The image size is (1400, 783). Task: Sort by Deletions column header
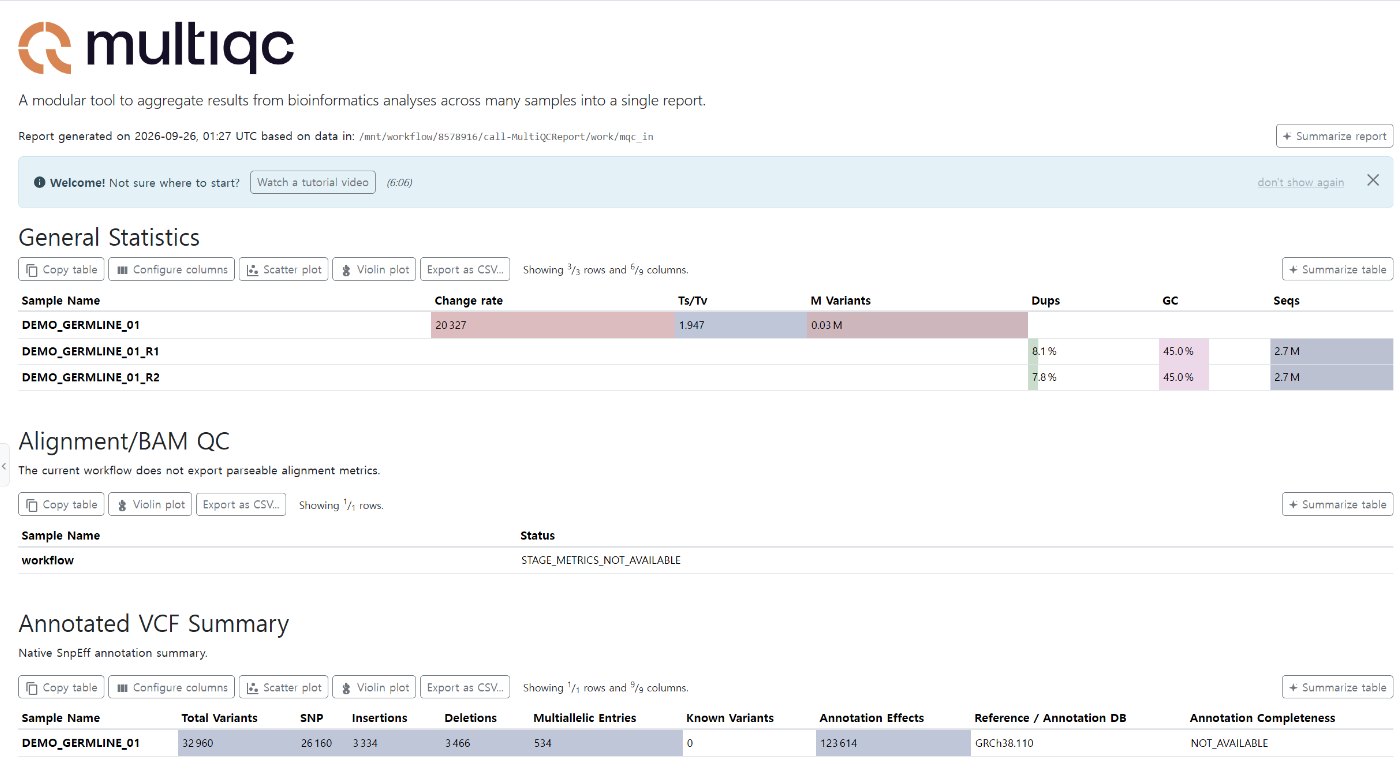click(471, 718)
